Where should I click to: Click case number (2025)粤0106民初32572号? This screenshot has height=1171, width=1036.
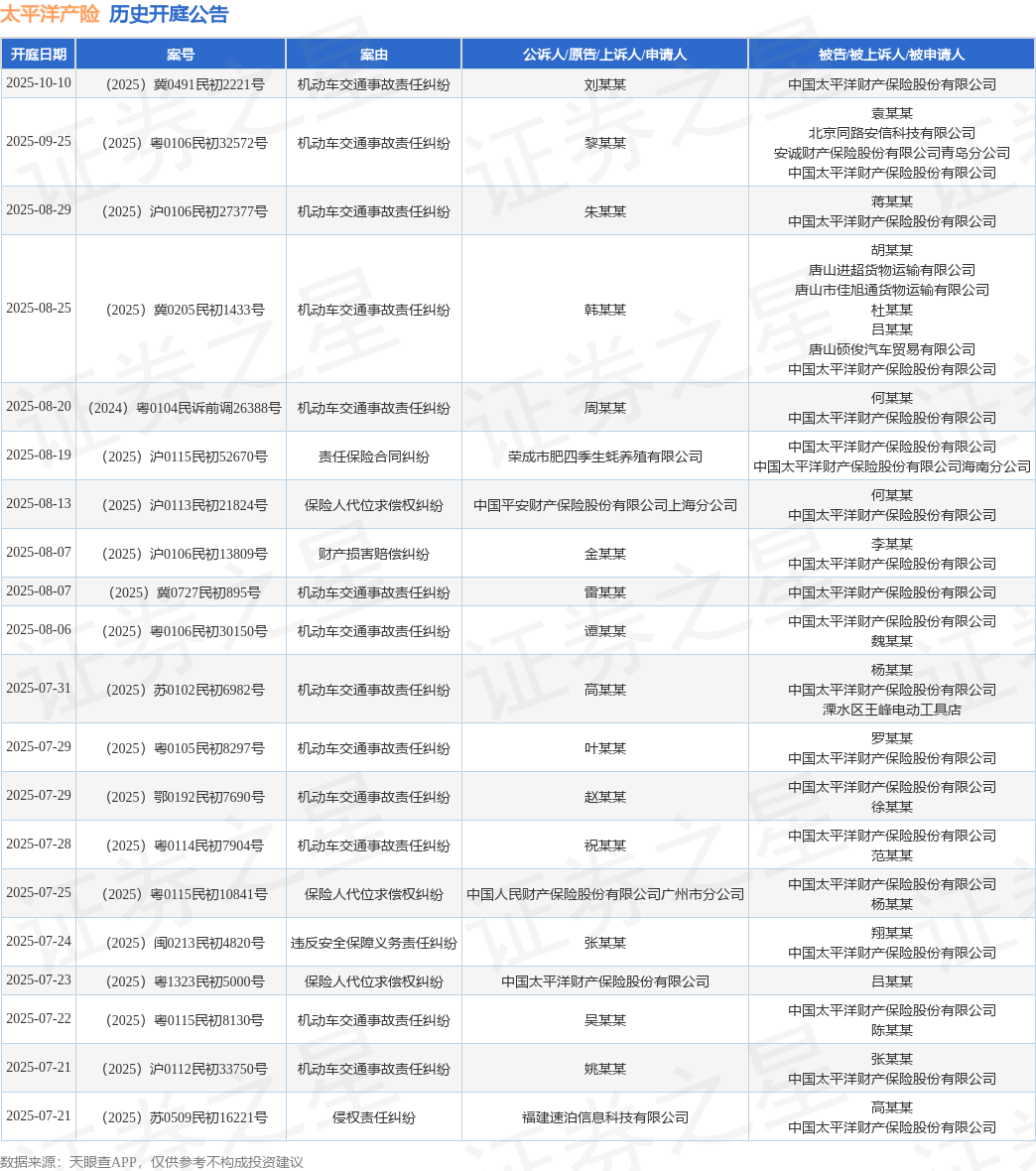tap(185, 143)
